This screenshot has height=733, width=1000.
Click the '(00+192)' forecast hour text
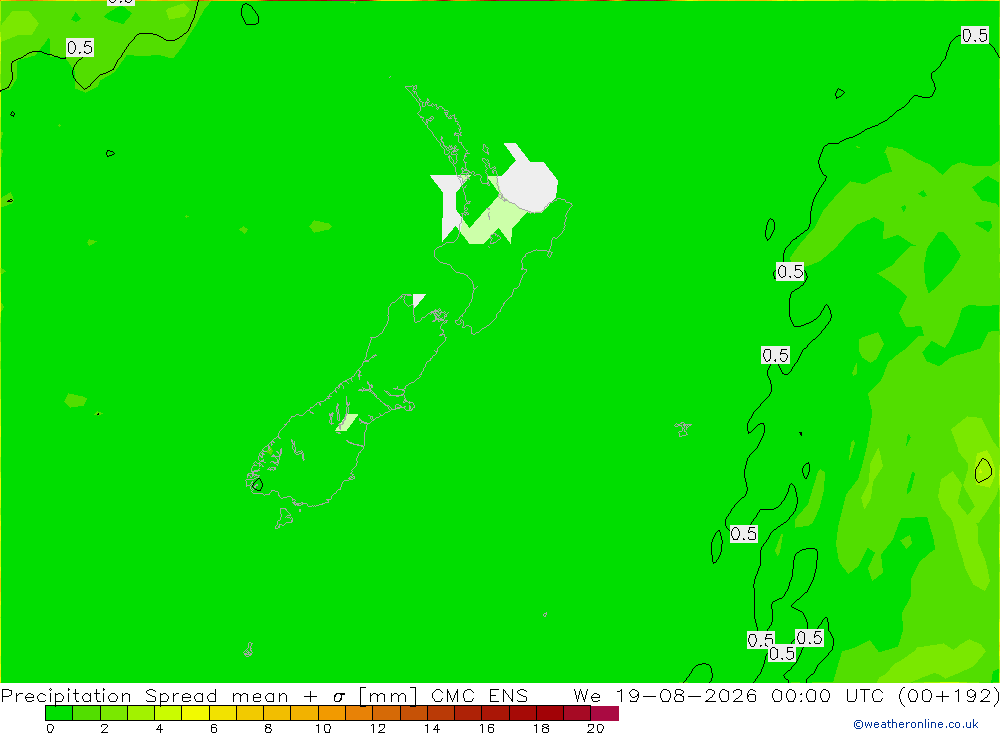[x=948, y=695]
